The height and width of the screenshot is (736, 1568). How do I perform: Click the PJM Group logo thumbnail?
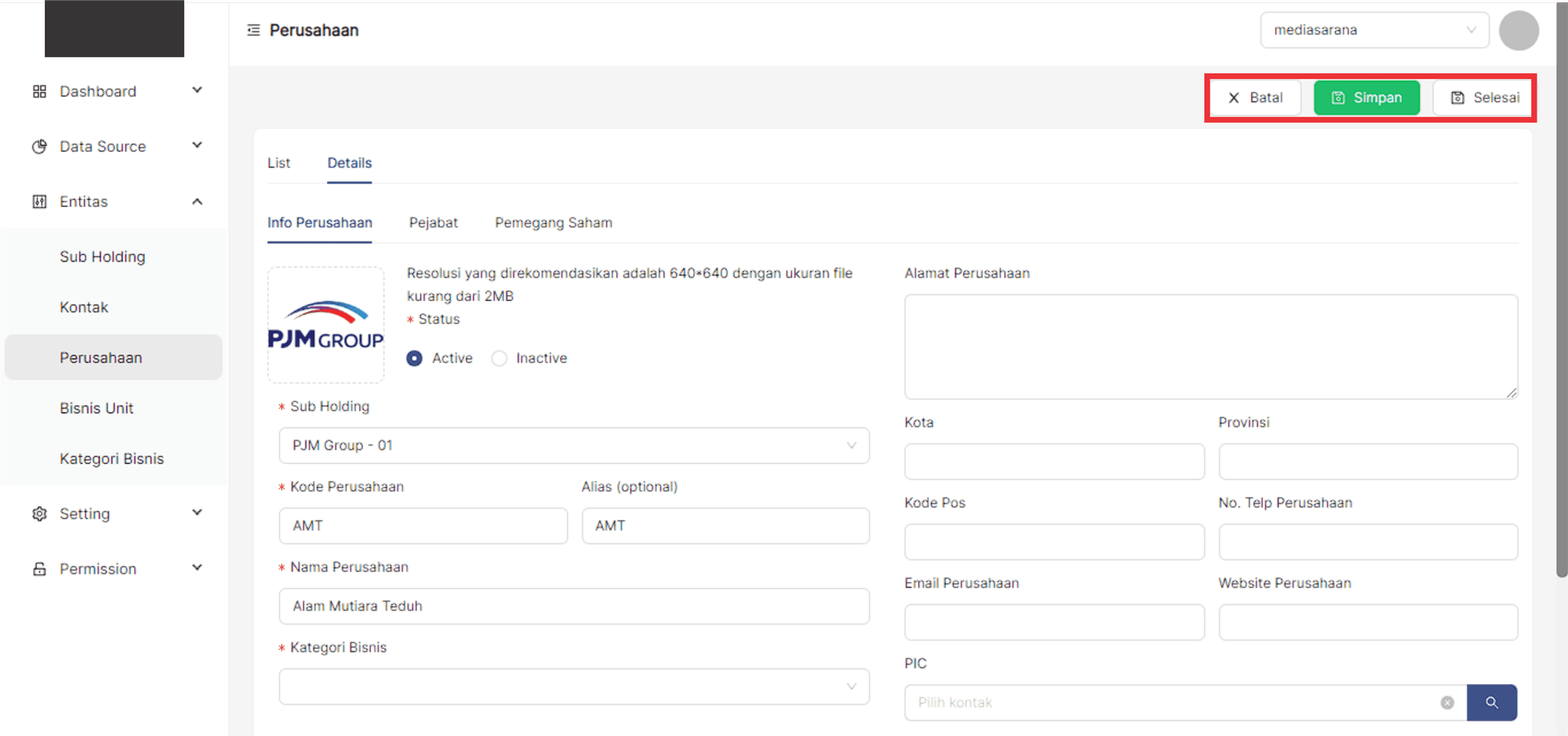tap(326, 324)
